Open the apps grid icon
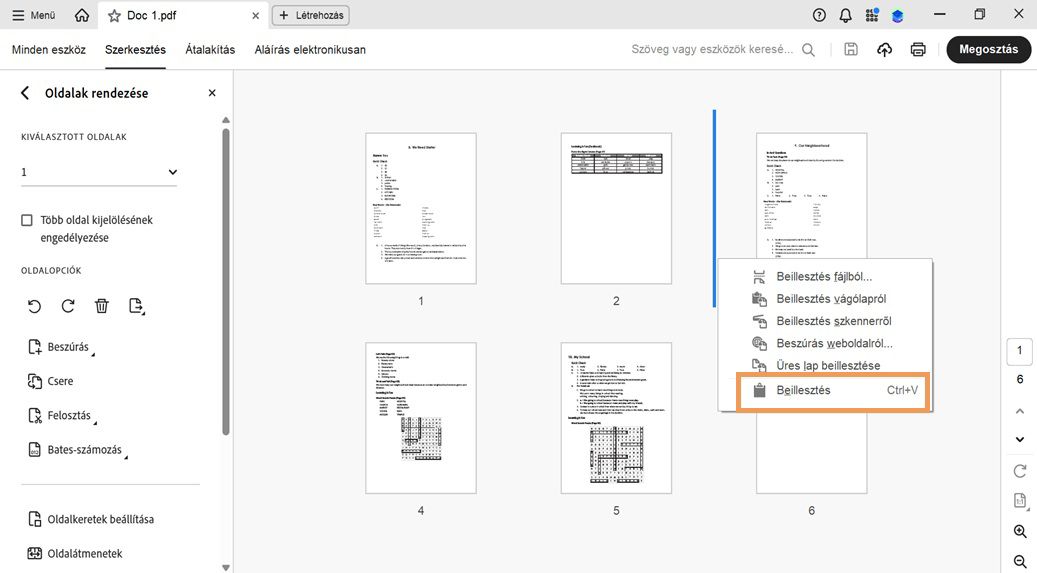Image resolution: width=1037 pixels, height=573 pixels. [872, 15]
